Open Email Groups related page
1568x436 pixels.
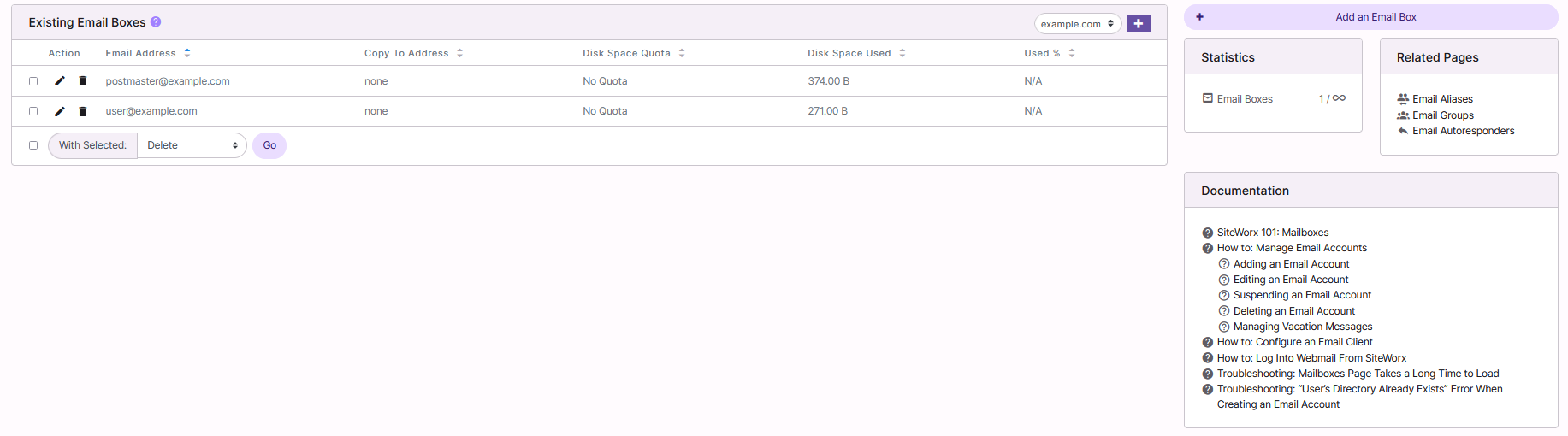coord(1442,115)
